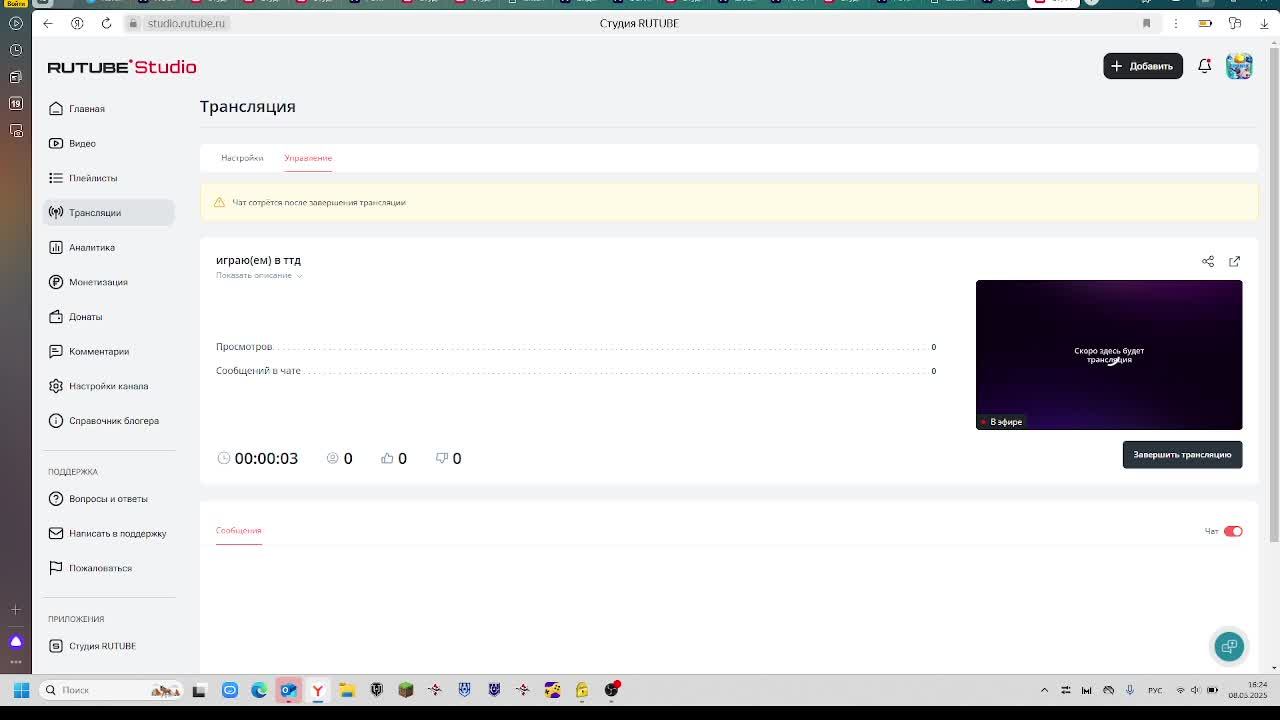
Task: Open File Explorer from taskbar
Action: click(347, 690)
